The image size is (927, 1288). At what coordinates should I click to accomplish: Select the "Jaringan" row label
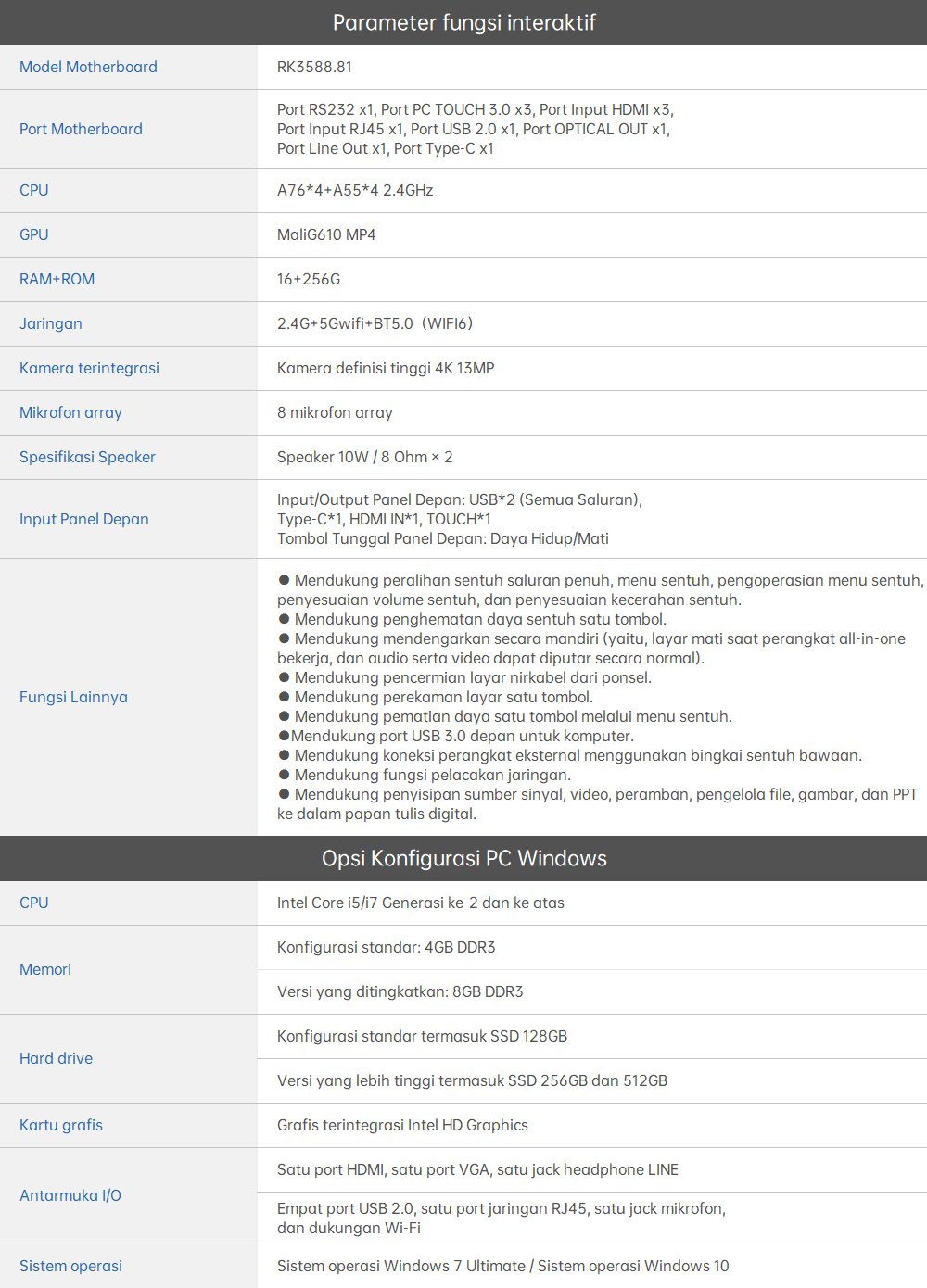pyautogui.click(x=51, y=323)
